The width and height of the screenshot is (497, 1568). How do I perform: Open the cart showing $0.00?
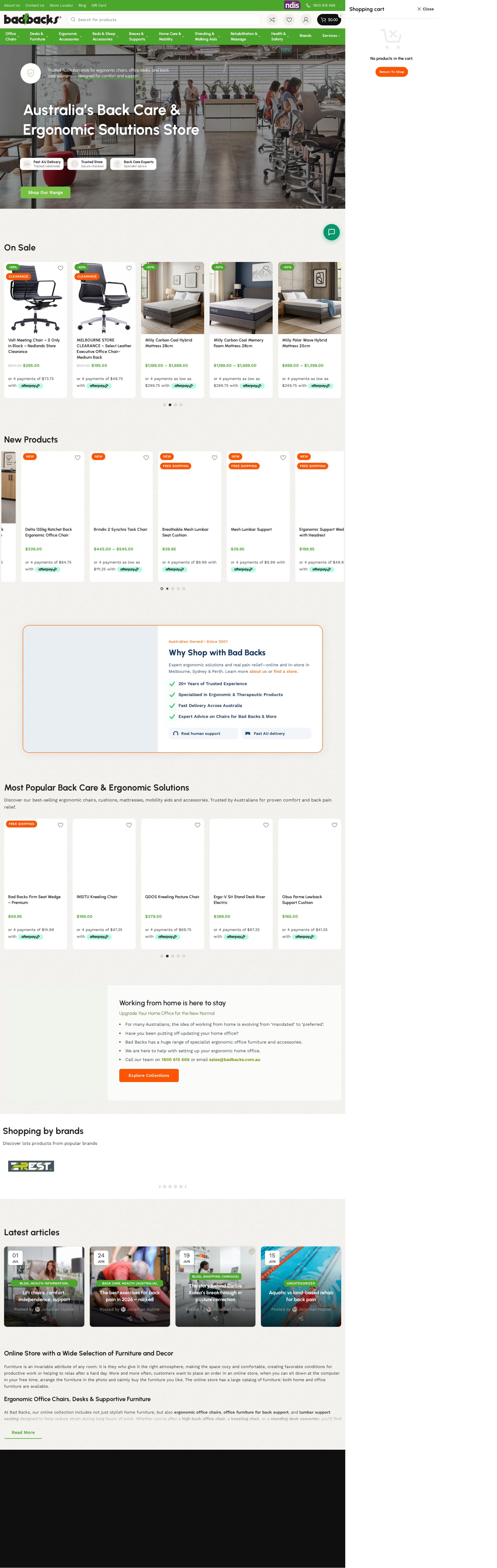329,19
